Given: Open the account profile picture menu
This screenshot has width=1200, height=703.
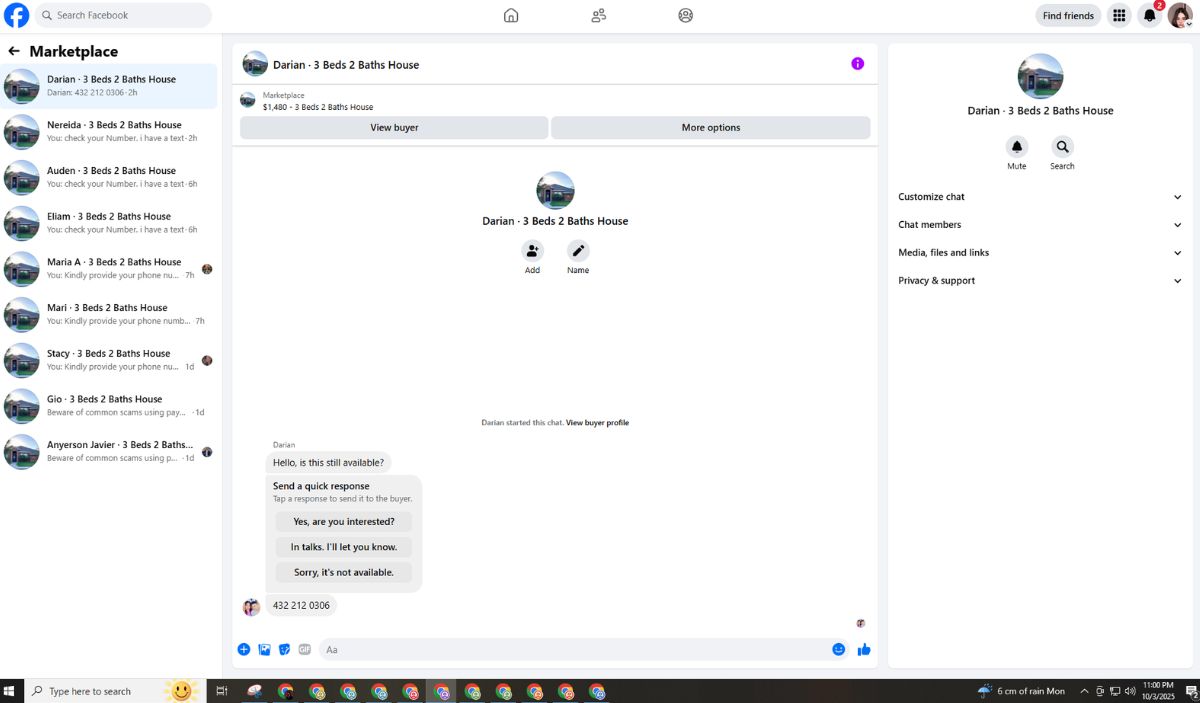Looking at the screenshot, I should (1180, 15).
